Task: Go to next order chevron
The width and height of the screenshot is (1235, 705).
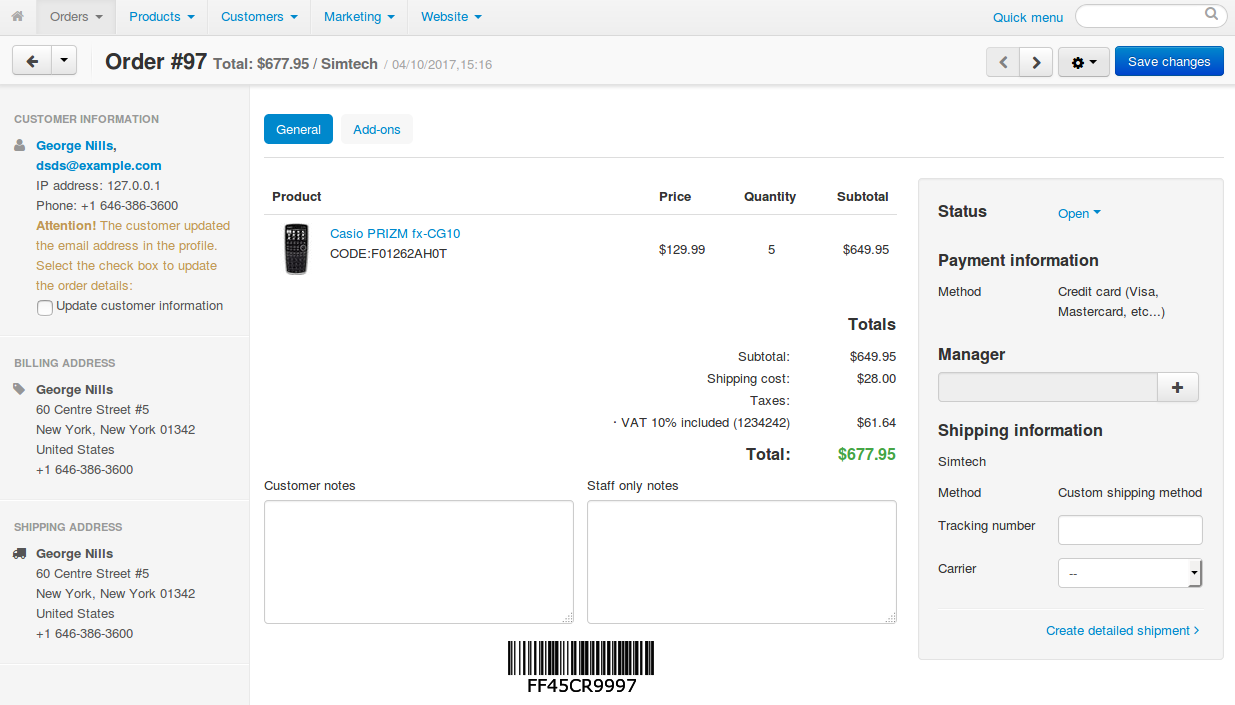Action: click(x=1037, y=62)
